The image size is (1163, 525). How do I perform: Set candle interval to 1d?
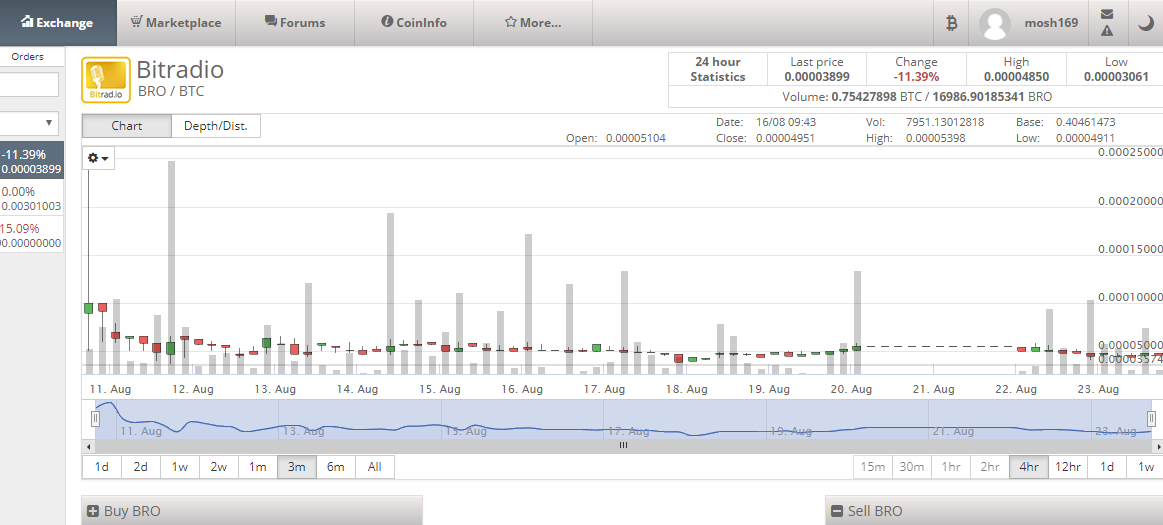click(x=1107, y=466)
